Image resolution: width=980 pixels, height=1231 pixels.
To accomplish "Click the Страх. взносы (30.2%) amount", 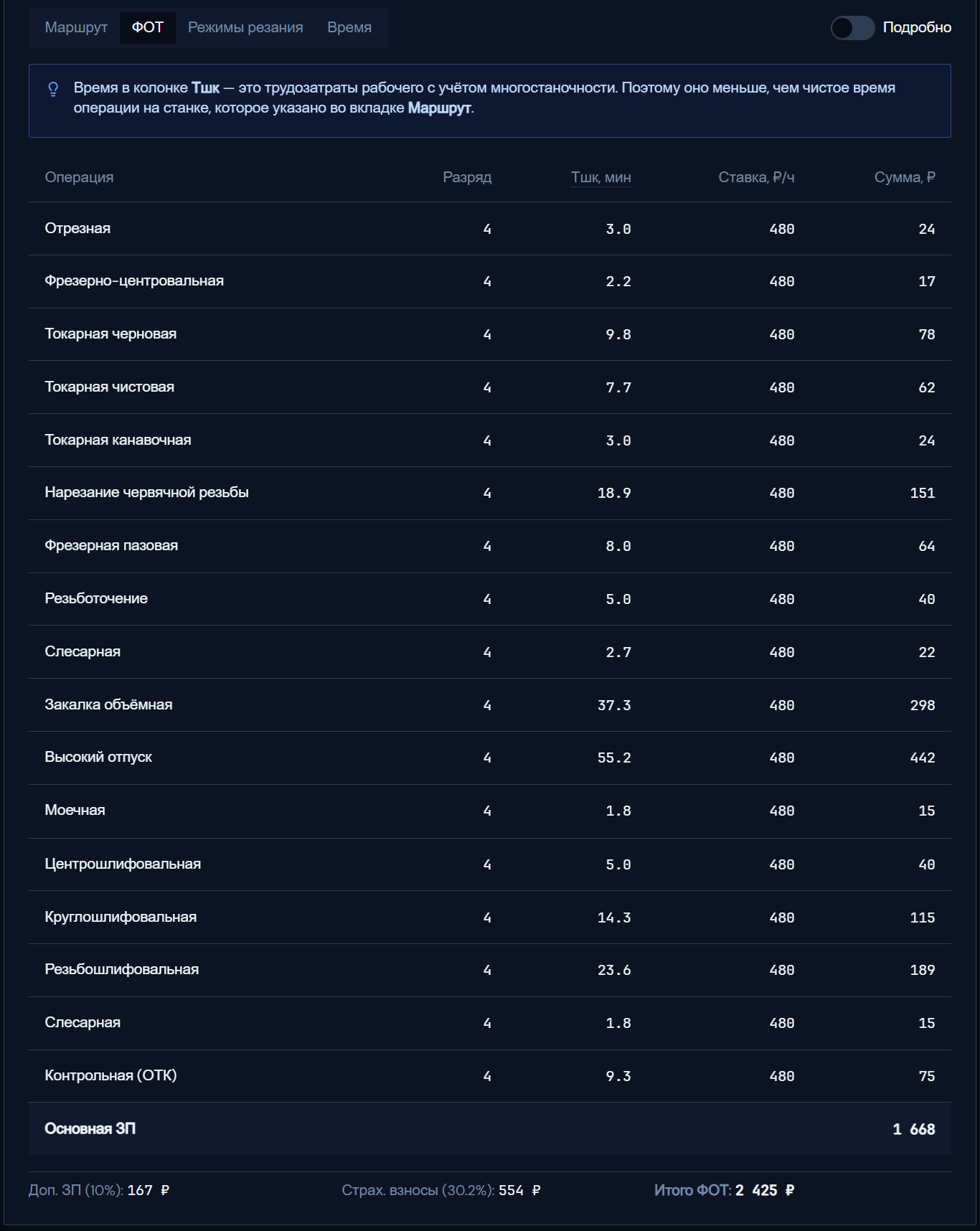I will pos(519,1191).
